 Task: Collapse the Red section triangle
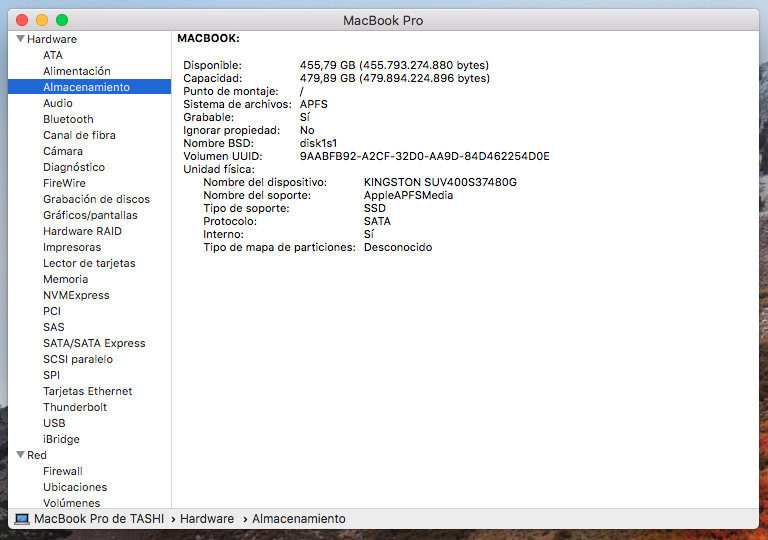(21, 455)
